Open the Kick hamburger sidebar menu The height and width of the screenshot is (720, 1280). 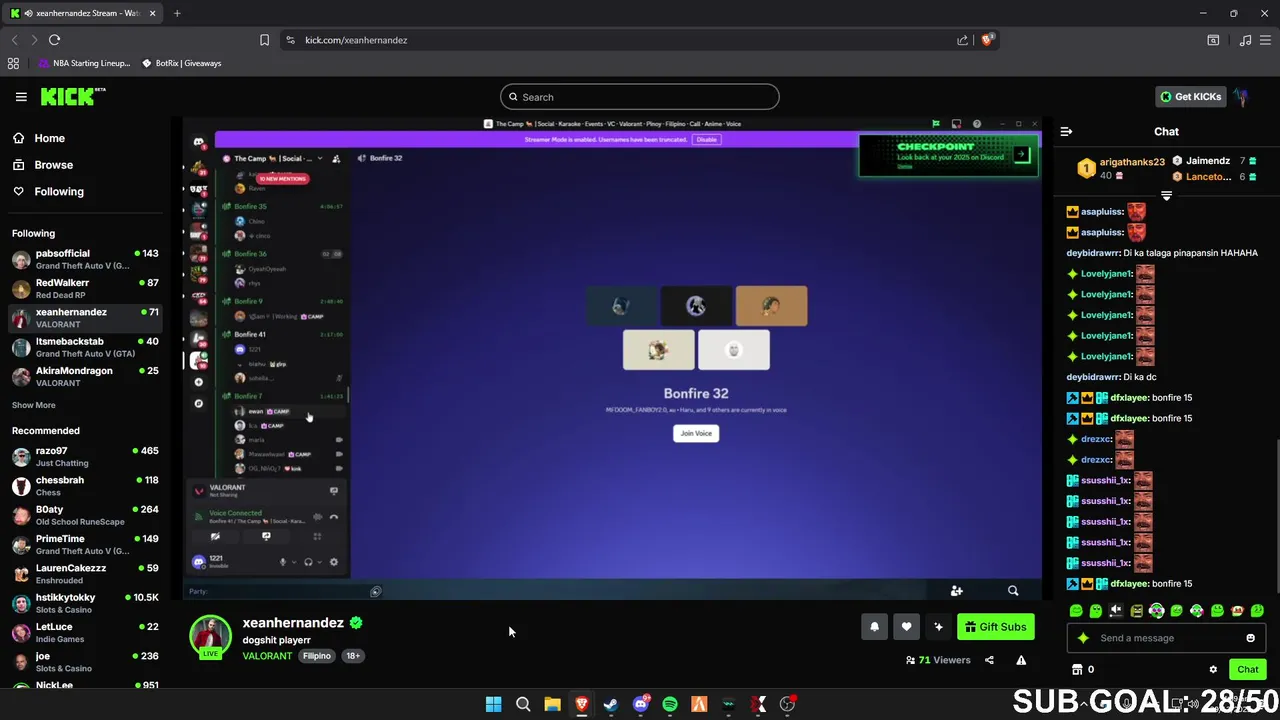21,97
